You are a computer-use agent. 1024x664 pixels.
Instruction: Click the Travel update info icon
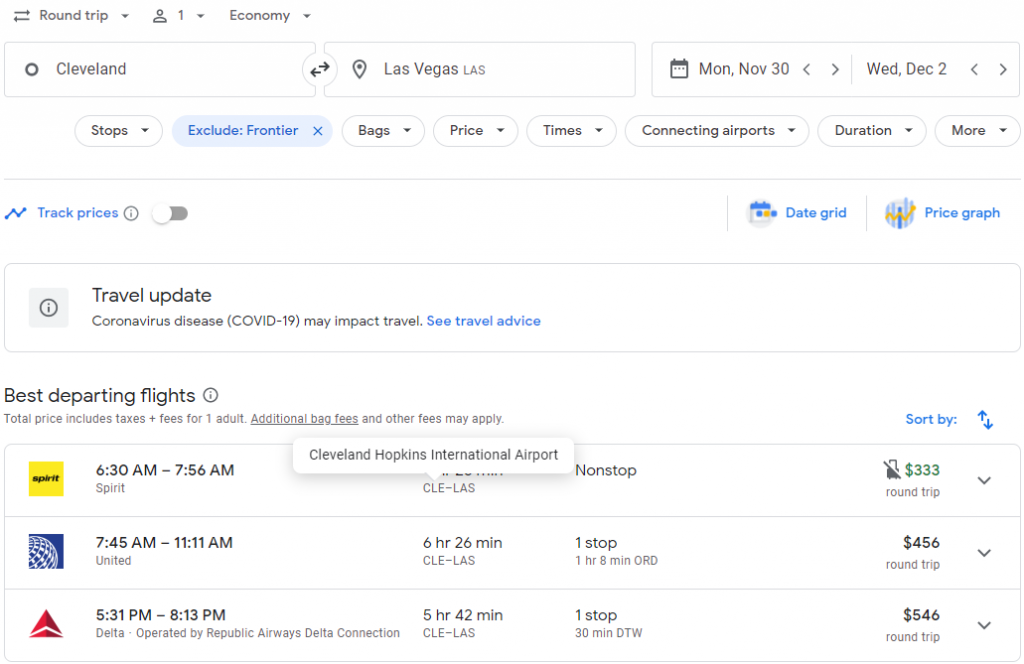[x=48, y=308]
